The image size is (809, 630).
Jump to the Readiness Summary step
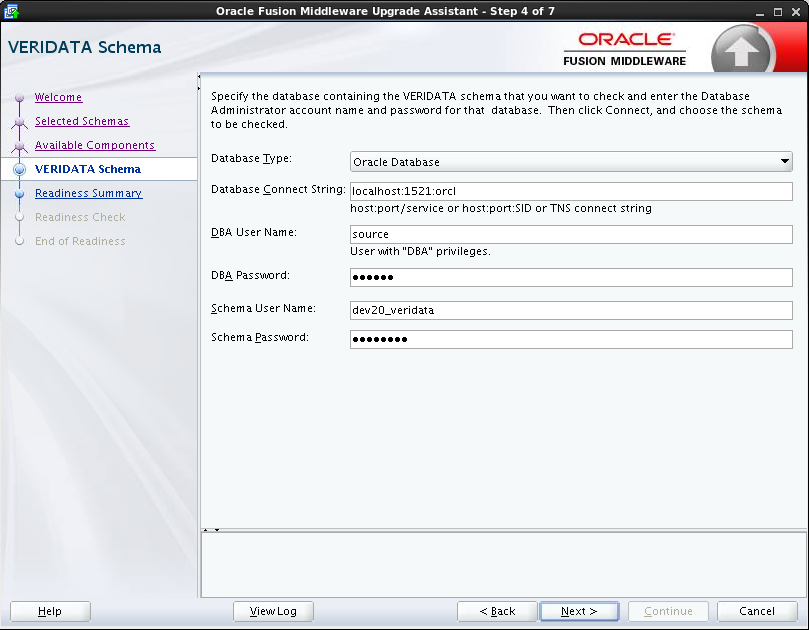coord(89,193)
